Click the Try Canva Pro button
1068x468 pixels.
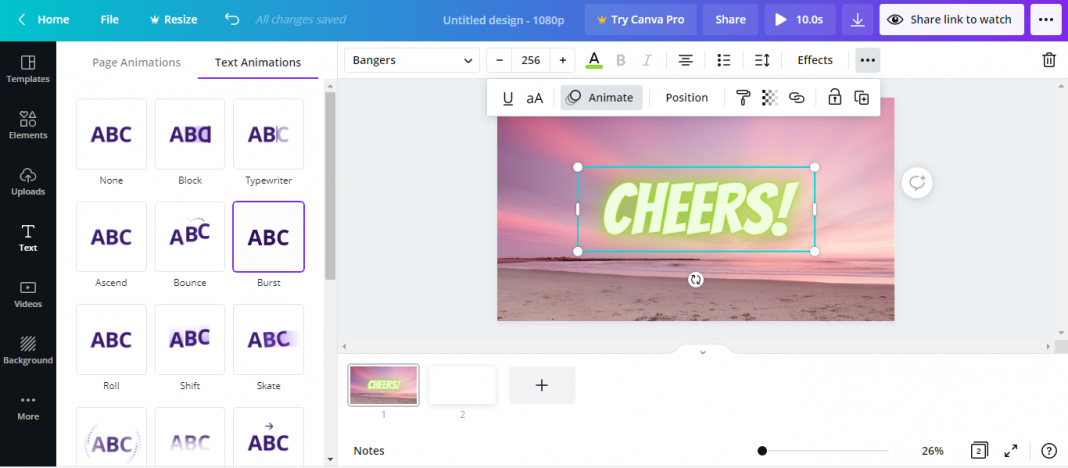coord(640,19)
